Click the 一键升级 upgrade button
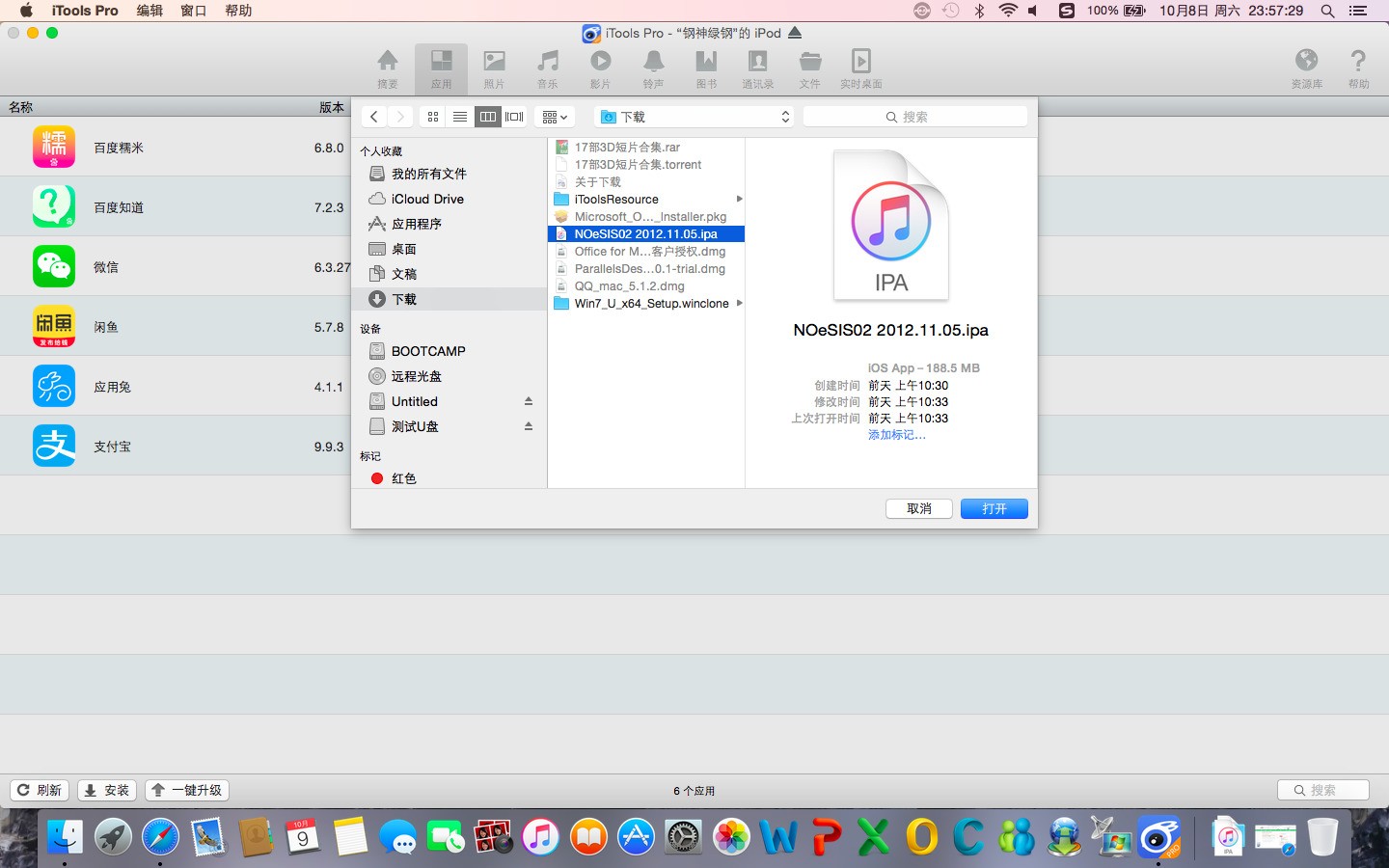 [x=187, y=790]
